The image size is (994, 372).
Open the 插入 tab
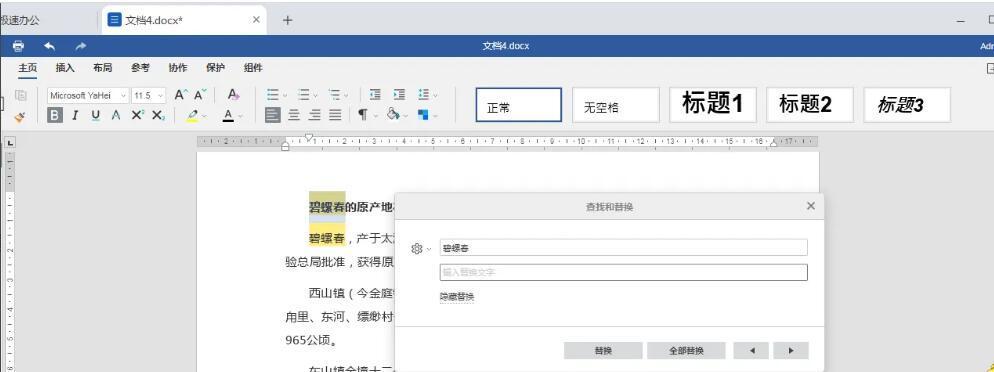pos(65,68)
